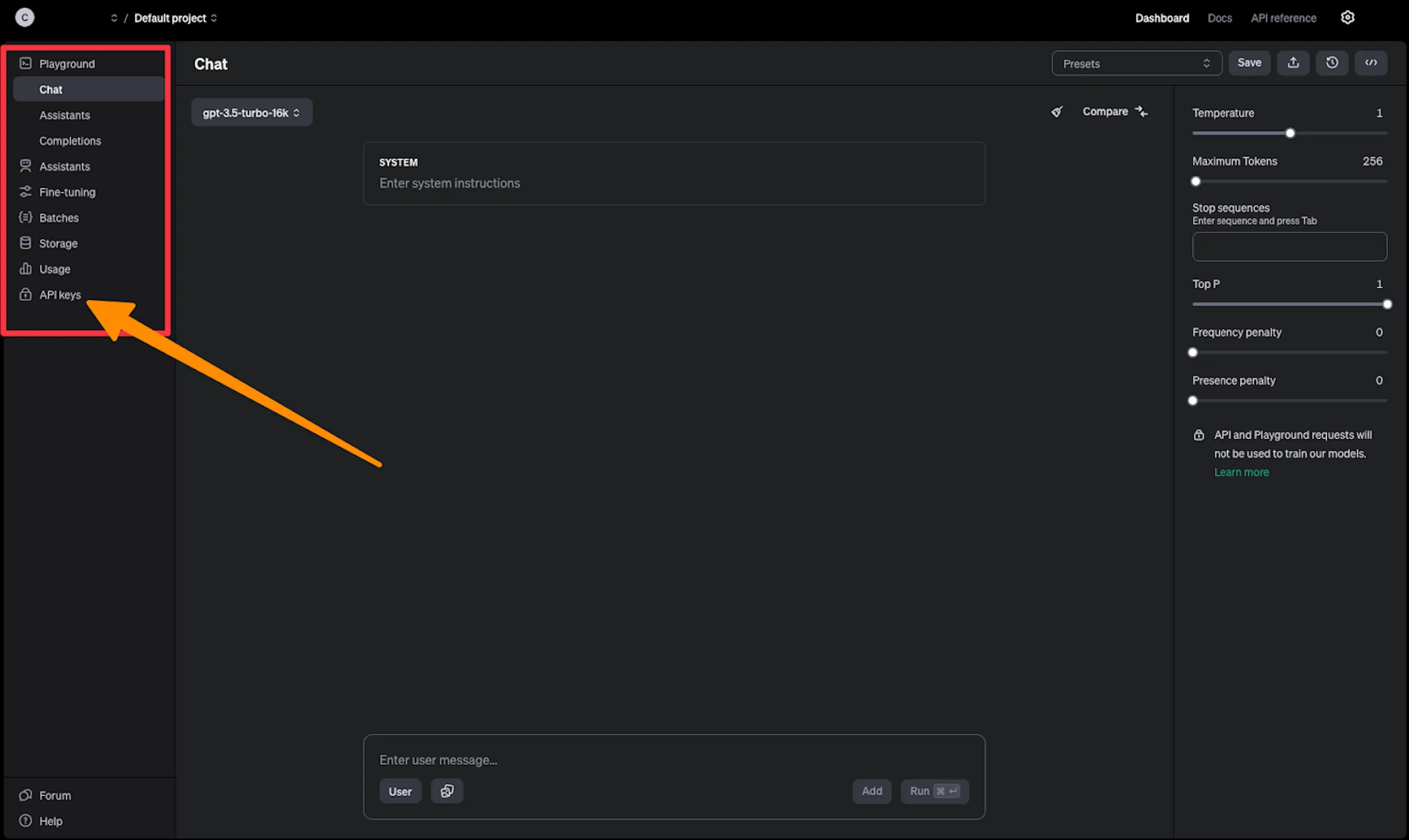Open the view code icon button
The width and height of the screenshot is (1409, 840).
pos(1371,63)
